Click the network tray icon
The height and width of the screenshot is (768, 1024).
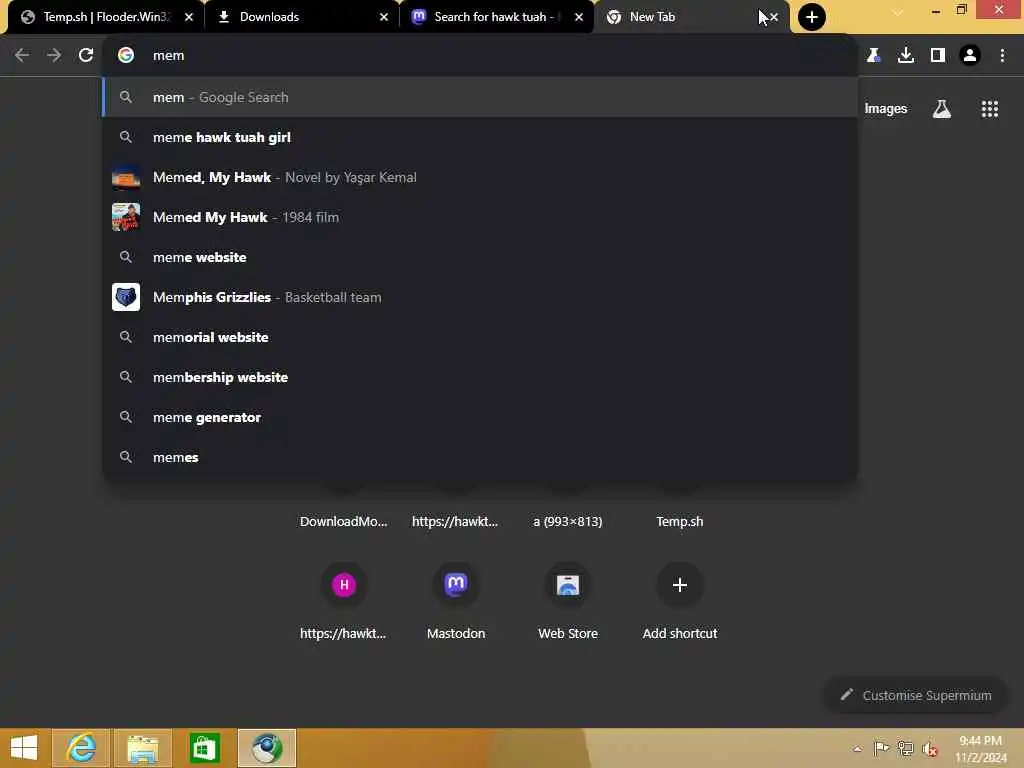[905, 748]
